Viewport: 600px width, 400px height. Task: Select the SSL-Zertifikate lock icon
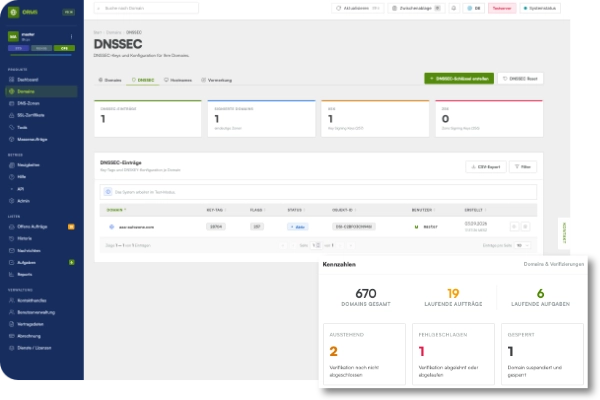11,115
